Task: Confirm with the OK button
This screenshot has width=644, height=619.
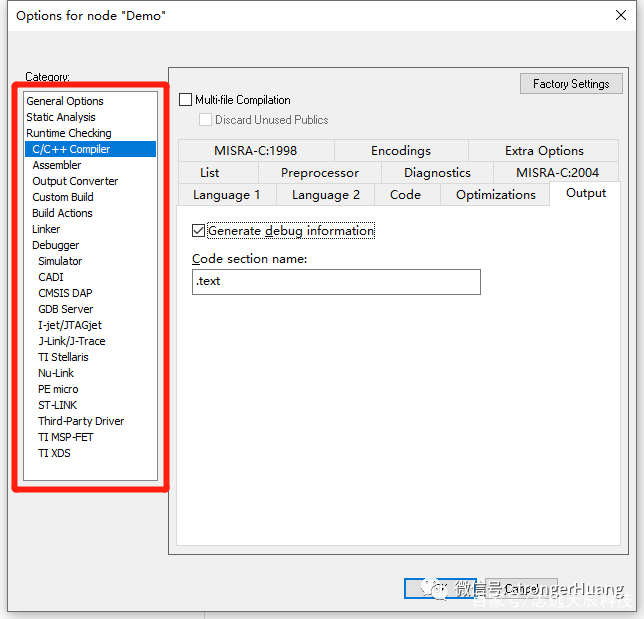Action: (440, 588)
